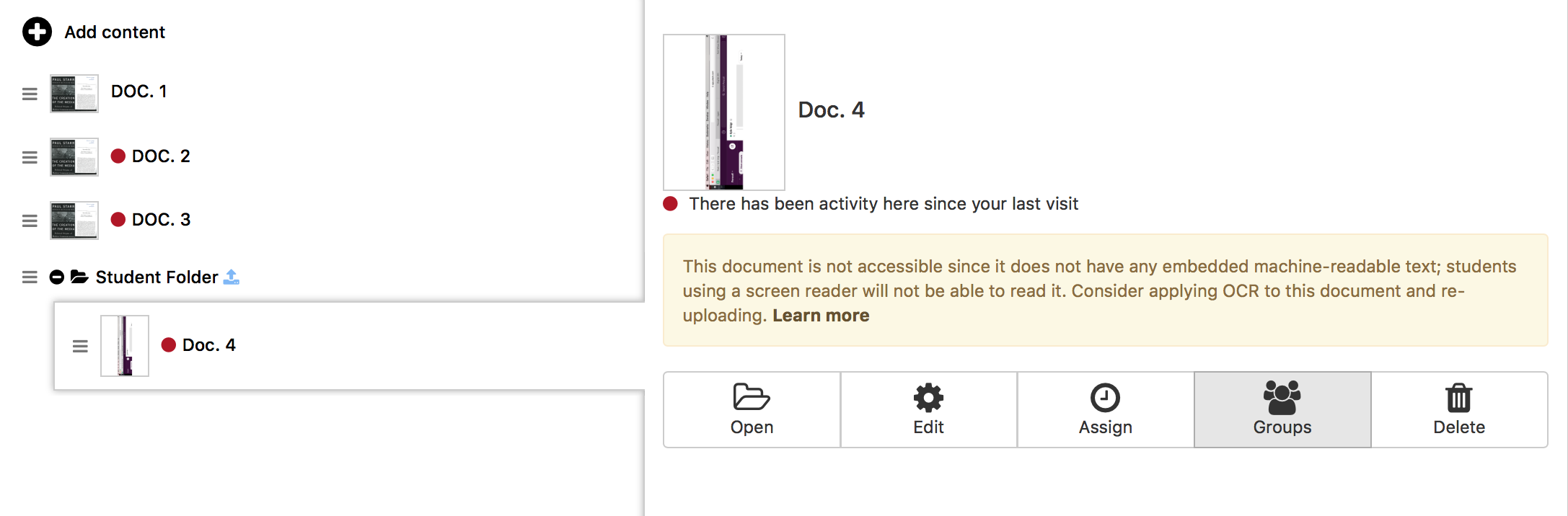Click the open folder icon of Student Folder
Image resolution: width=1568 pixels, height=516 pixels.
tap(79, 277)
